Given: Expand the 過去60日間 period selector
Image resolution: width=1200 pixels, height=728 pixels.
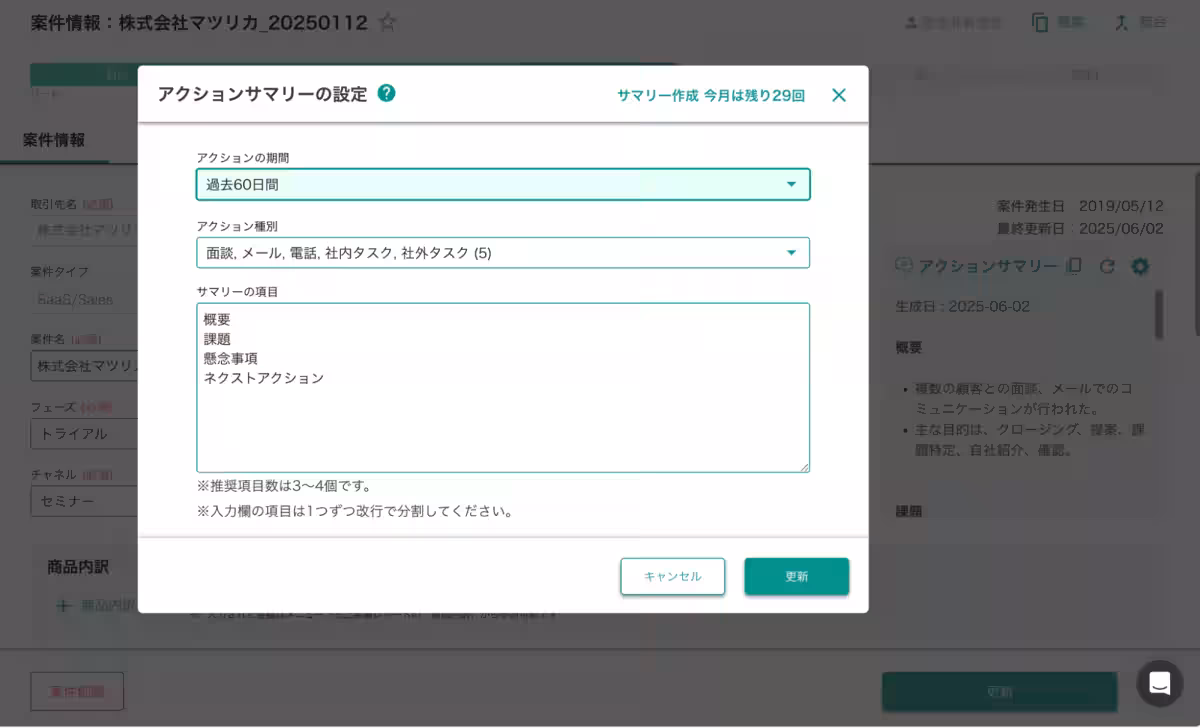Looking at the screenshot, I should (x=791, y=184).
